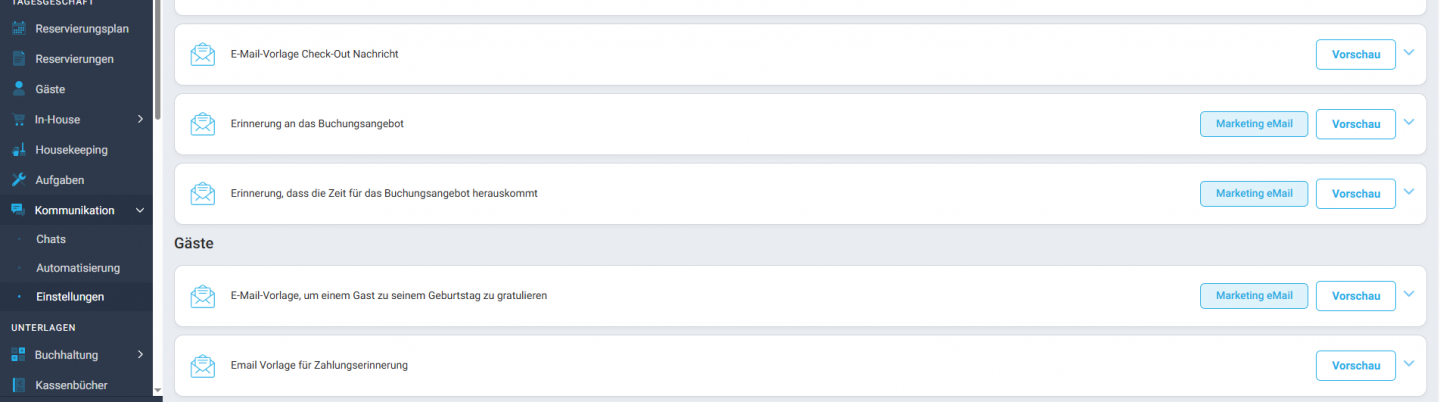1440x402 pixels.
Task: Open the Buchhaltung grid icon
Action: 18,354
